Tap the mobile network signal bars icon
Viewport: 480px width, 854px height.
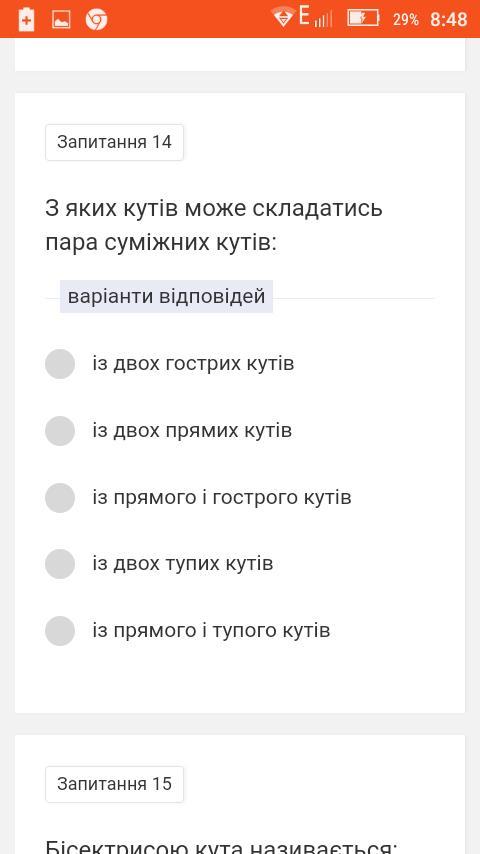(x=323, y=21)
